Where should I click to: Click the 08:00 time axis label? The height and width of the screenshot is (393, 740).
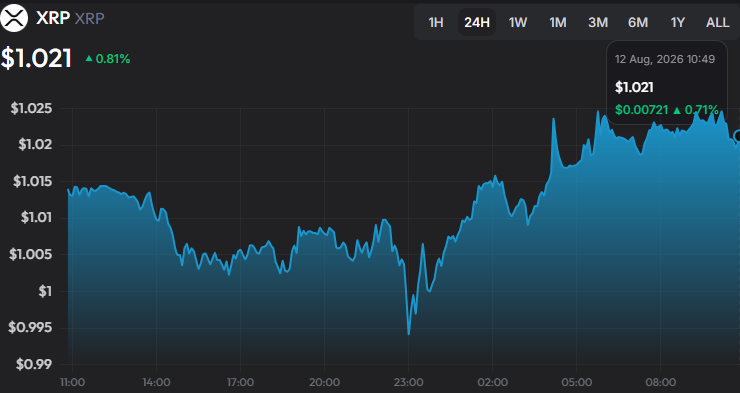point(660,382)
